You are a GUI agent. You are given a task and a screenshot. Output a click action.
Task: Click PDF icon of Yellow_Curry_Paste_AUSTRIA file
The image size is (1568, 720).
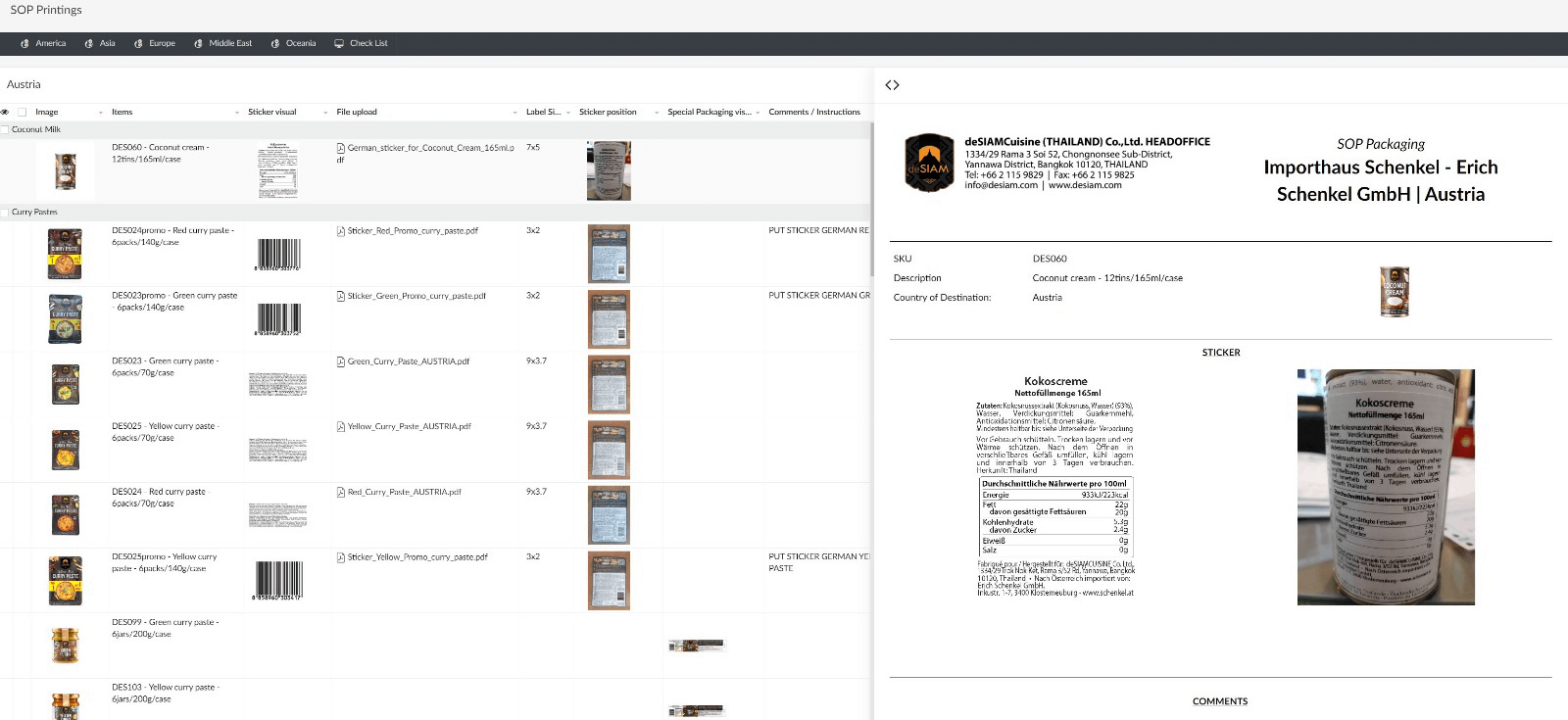pyautogui.click(x=341, y=427)
